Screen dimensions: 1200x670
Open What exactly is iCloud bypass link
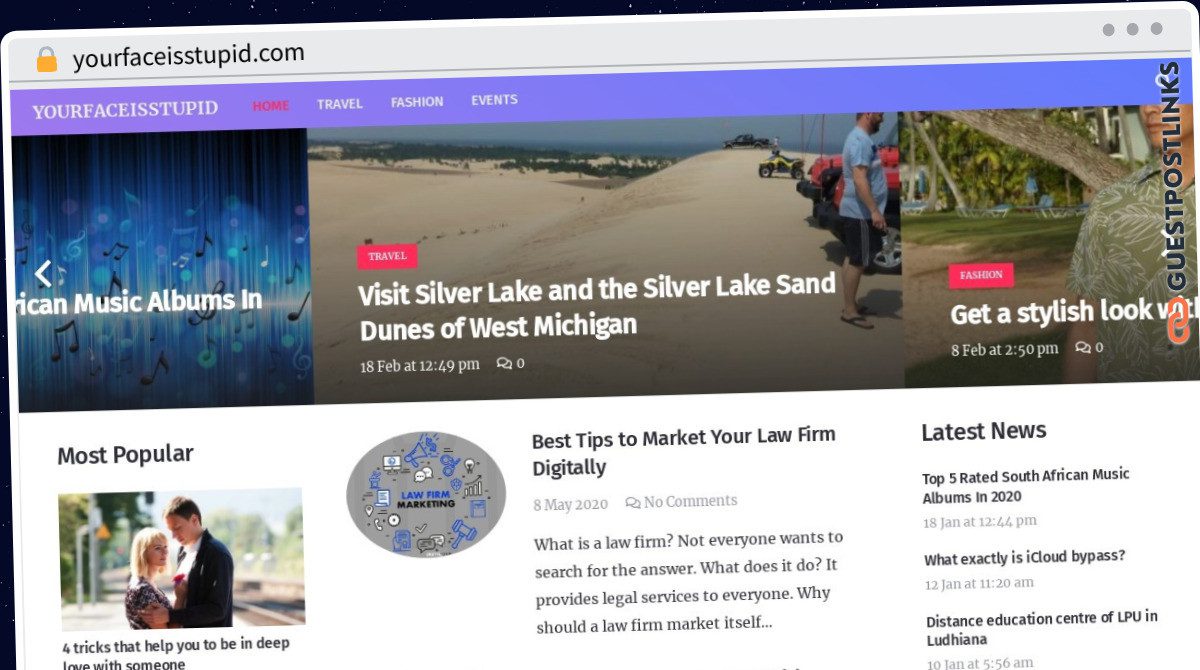[1025, 558]
